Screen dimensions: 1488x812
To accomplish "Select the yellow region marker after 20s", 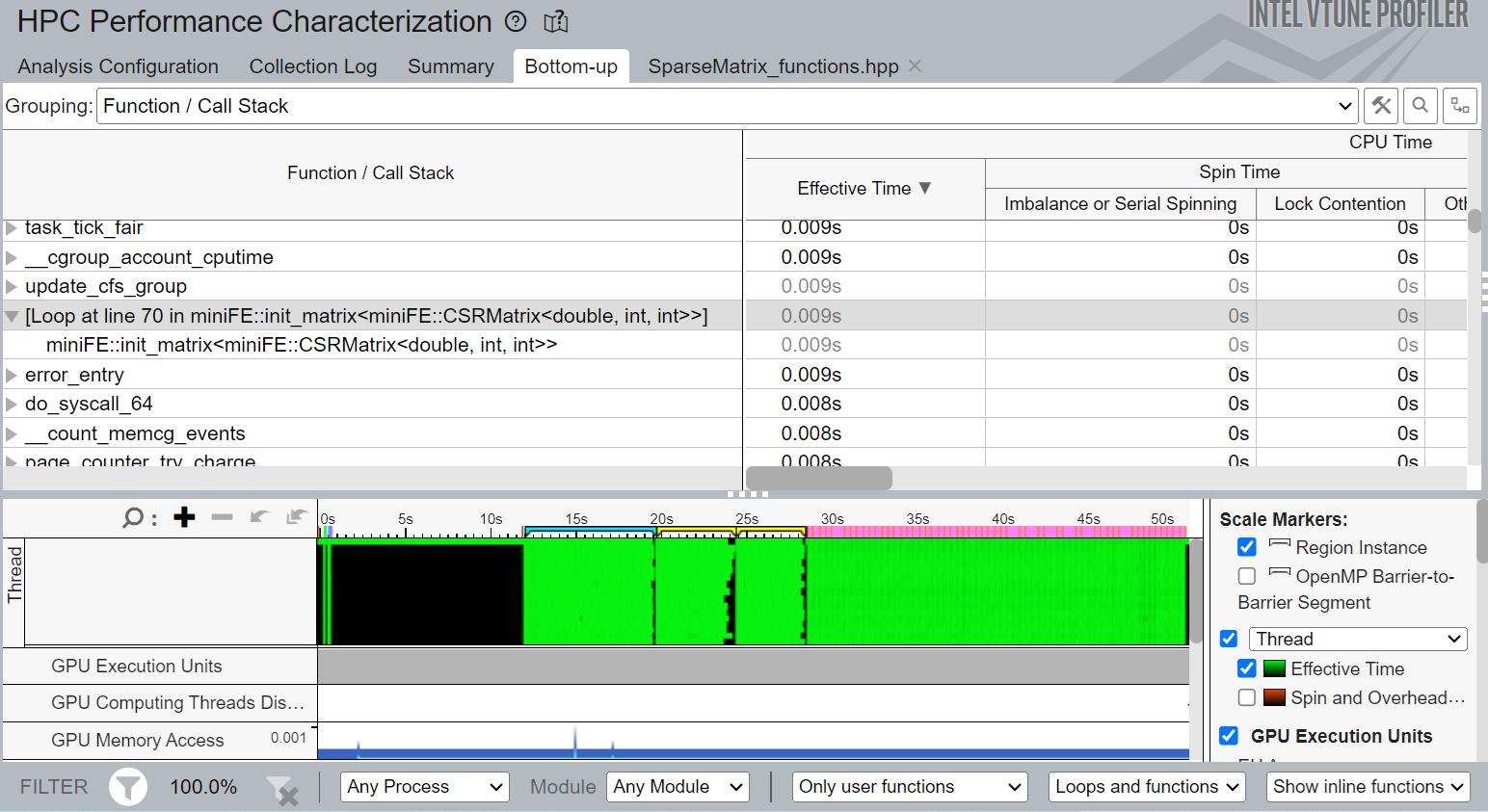I will [696, 532].
